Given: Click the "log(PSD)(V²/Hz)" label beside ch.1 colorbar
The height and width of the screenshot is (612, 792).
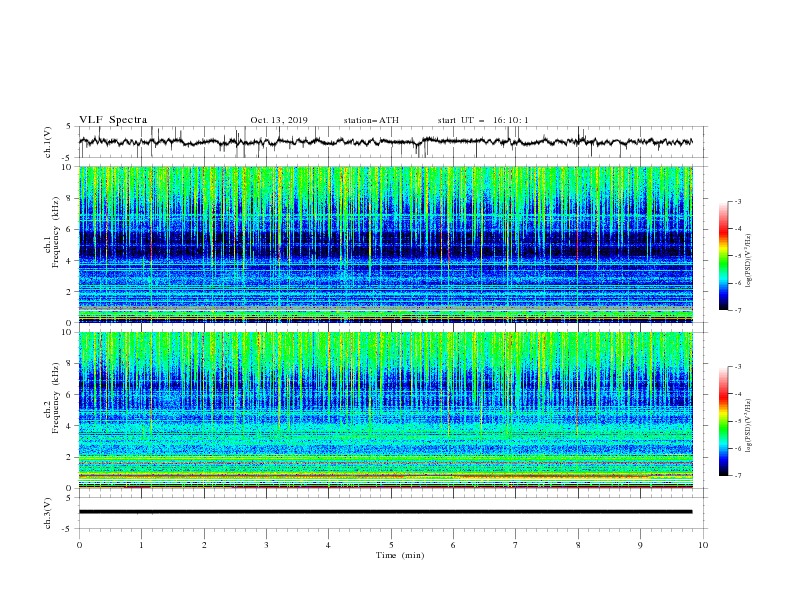Looking at the screenshot, I should point(748,261).
